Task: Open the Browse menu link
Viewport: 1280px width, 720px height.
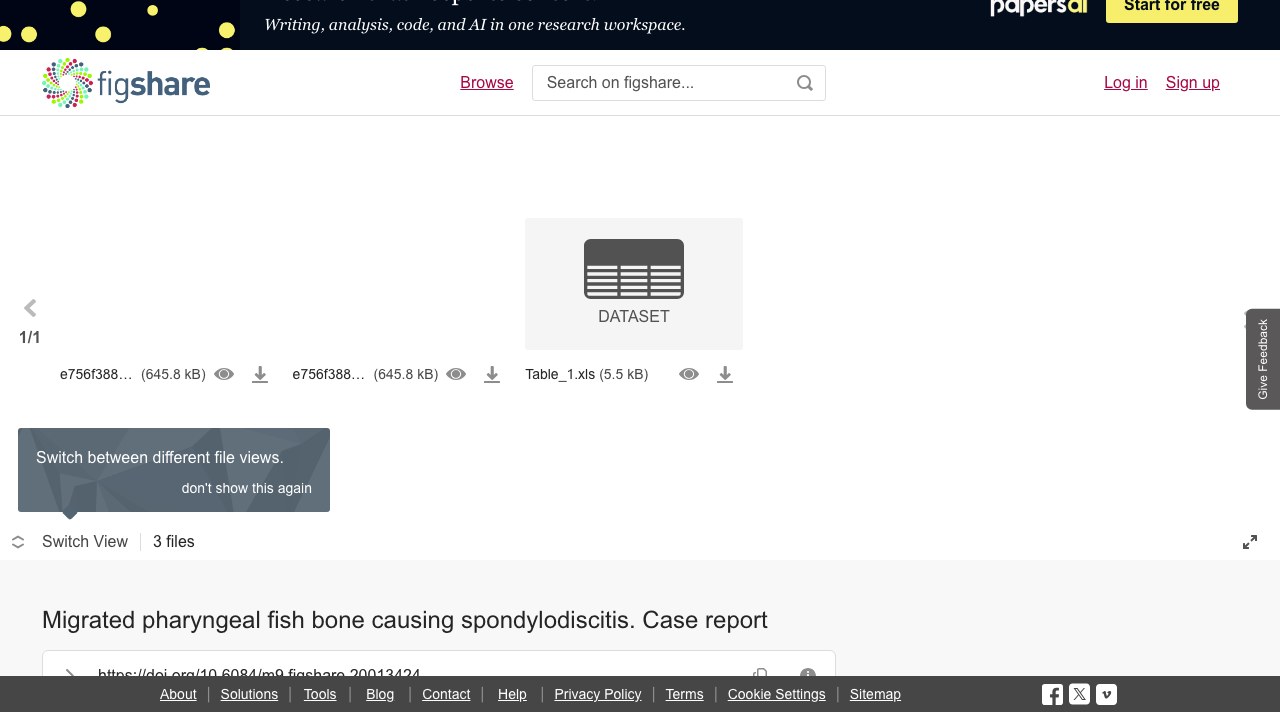Action: click(487, 83)
